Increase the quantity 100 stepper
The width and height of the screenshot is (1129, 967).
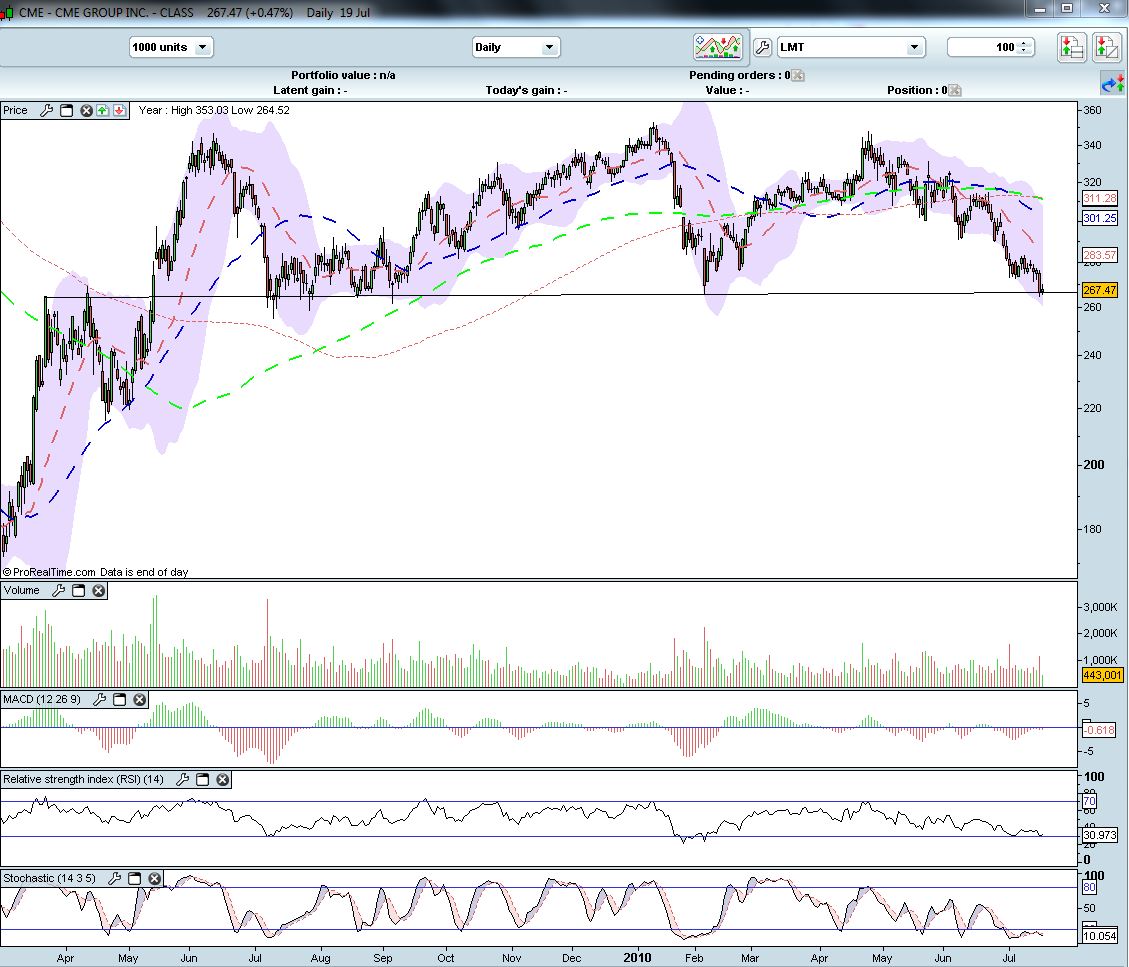coord(1024,43)
